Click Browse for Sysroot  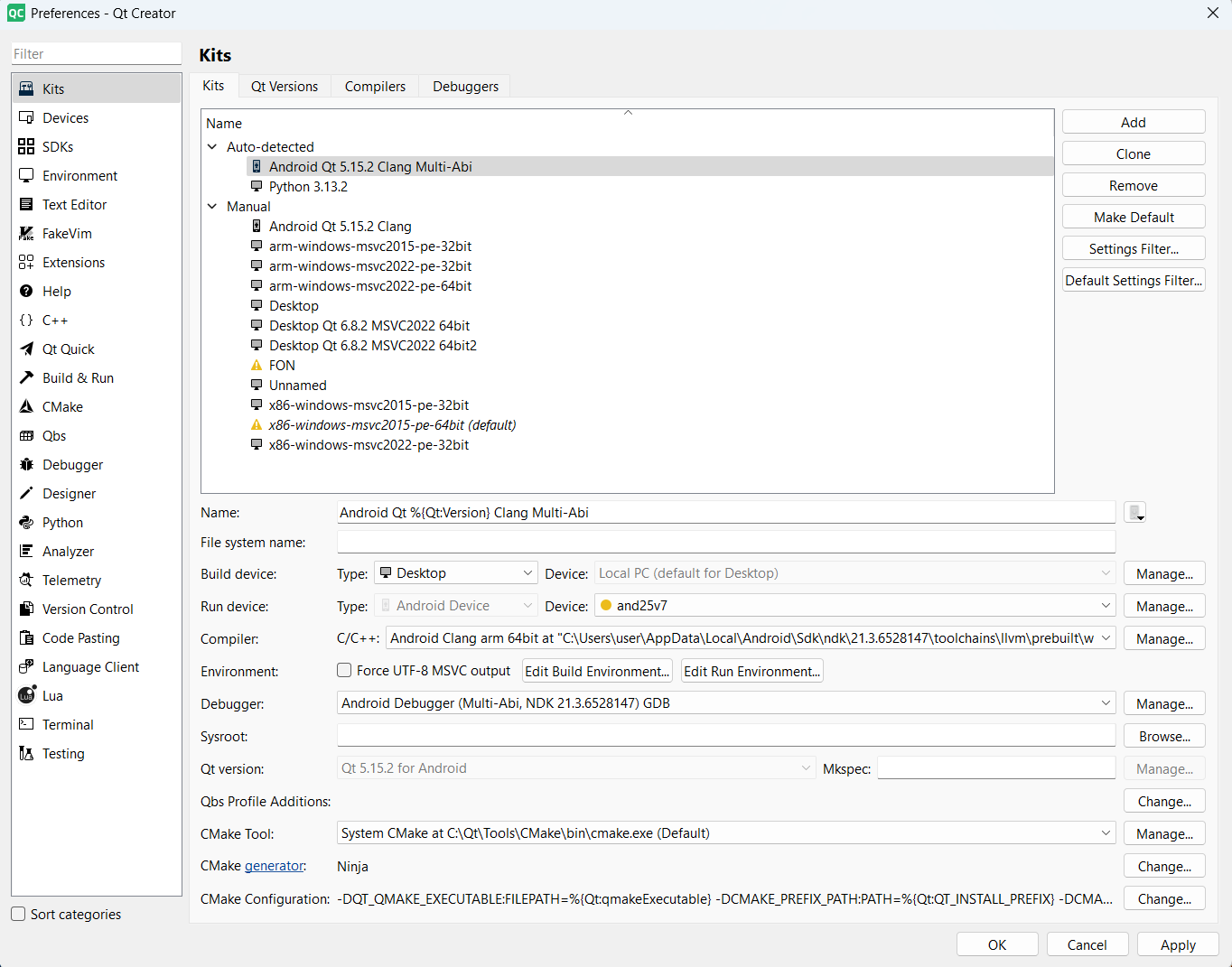1164,736
